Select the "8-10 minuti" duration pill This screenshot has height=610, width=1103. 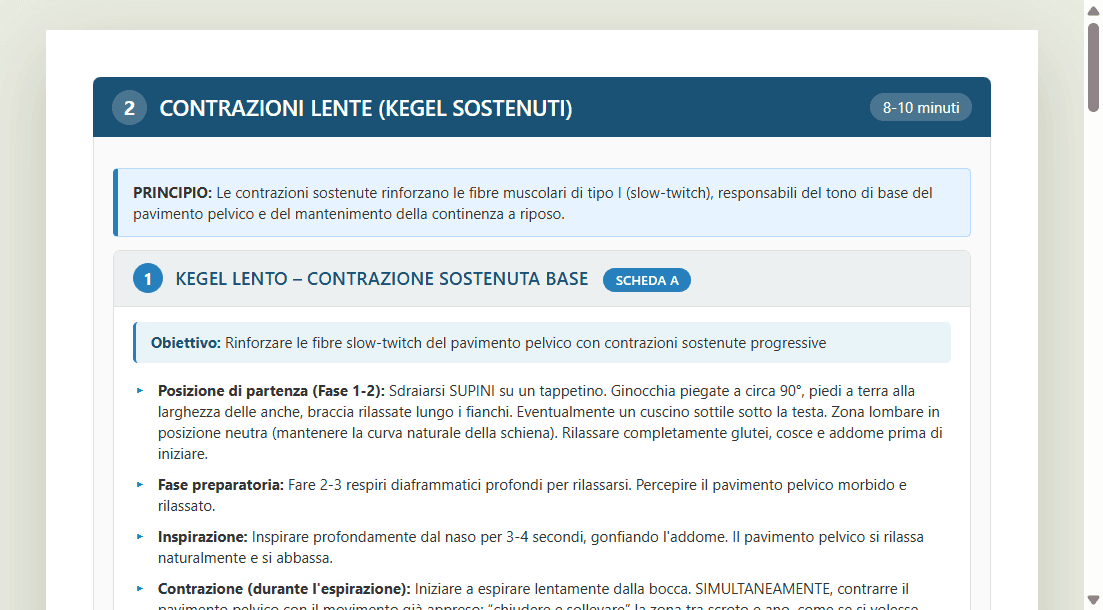[x=920, y=107]
